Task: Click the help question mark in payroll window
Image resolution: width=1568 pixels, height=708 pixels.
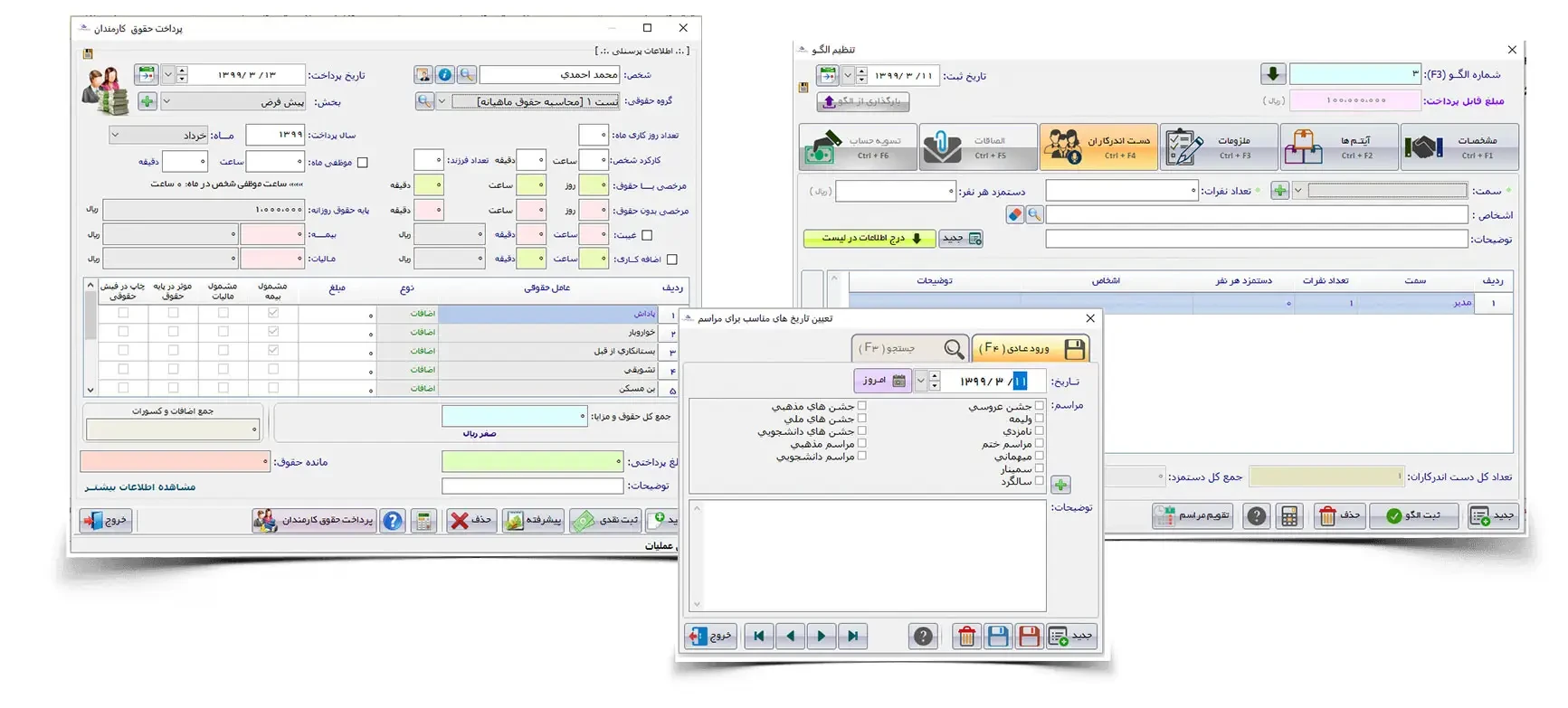Action: point(392,521)
